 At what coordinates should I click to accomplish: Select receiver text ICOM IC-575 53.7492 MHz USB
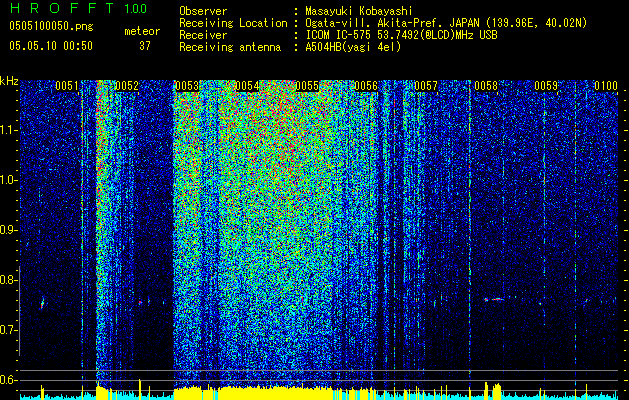(401, 35)
